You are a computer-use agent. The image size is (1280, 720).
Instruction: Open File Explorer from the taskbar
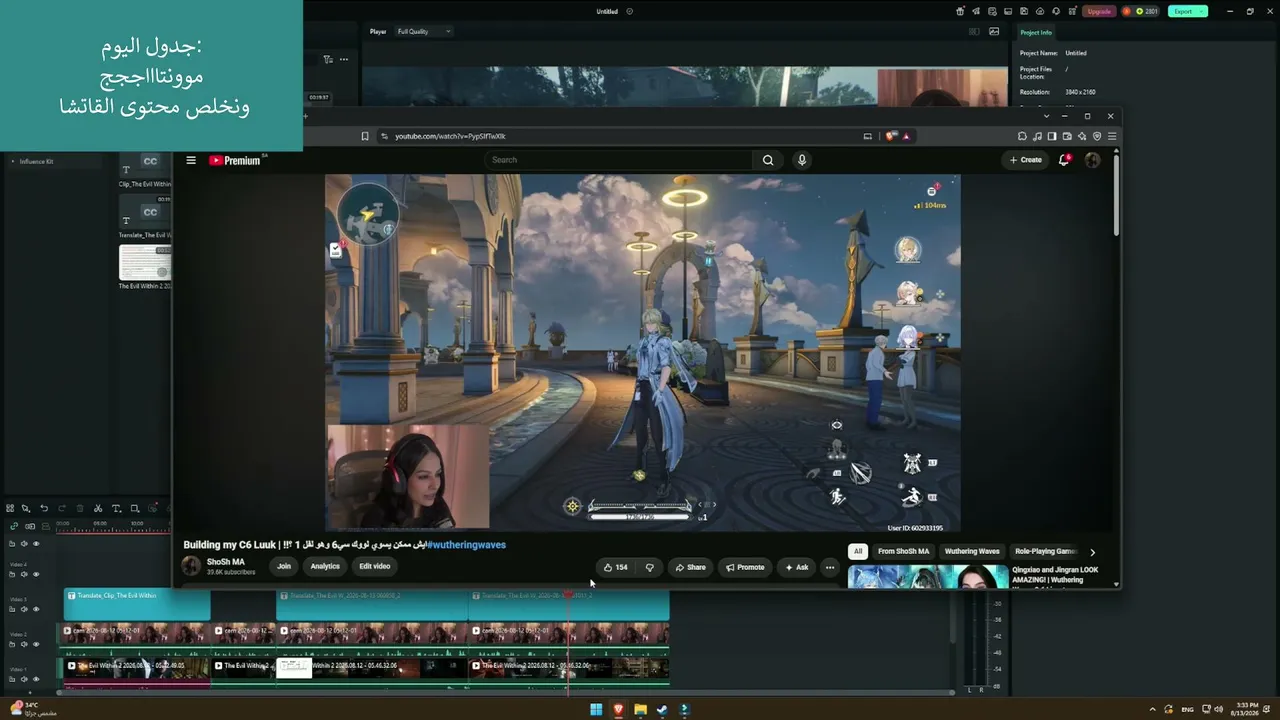click(x=640, y=710)
